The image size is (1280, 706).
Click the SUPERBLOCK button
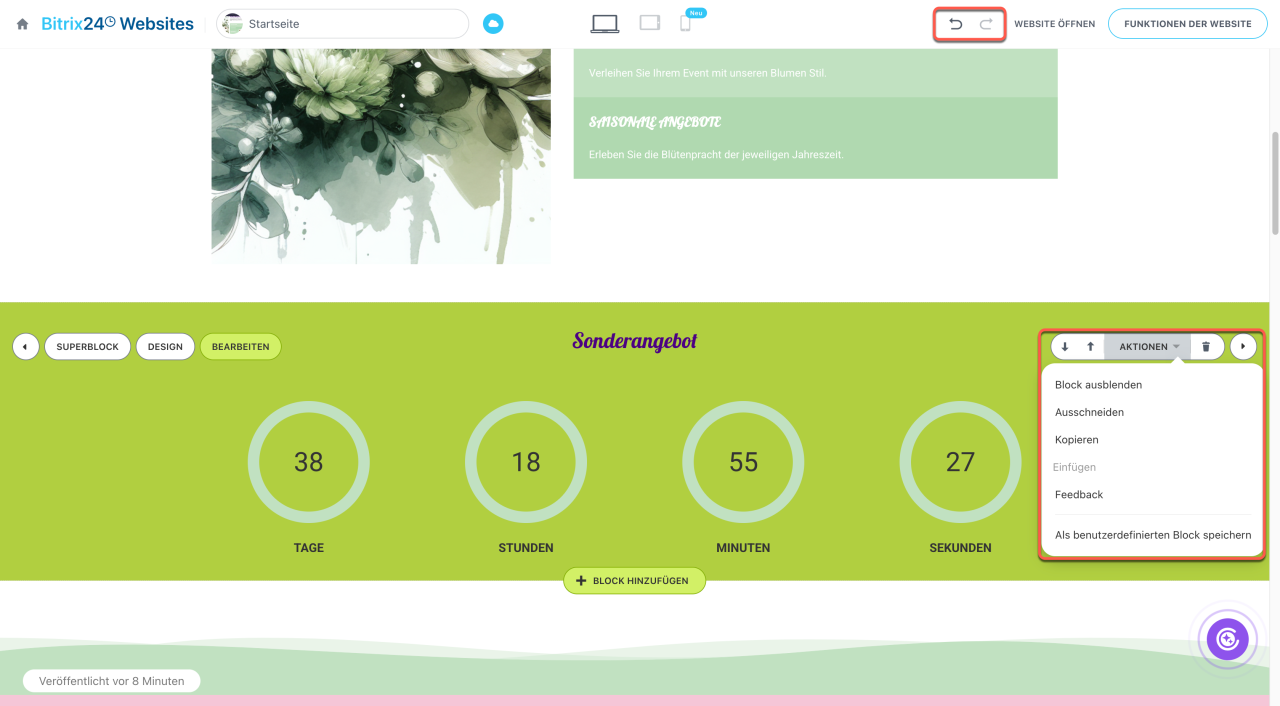(x=87, y=347)
